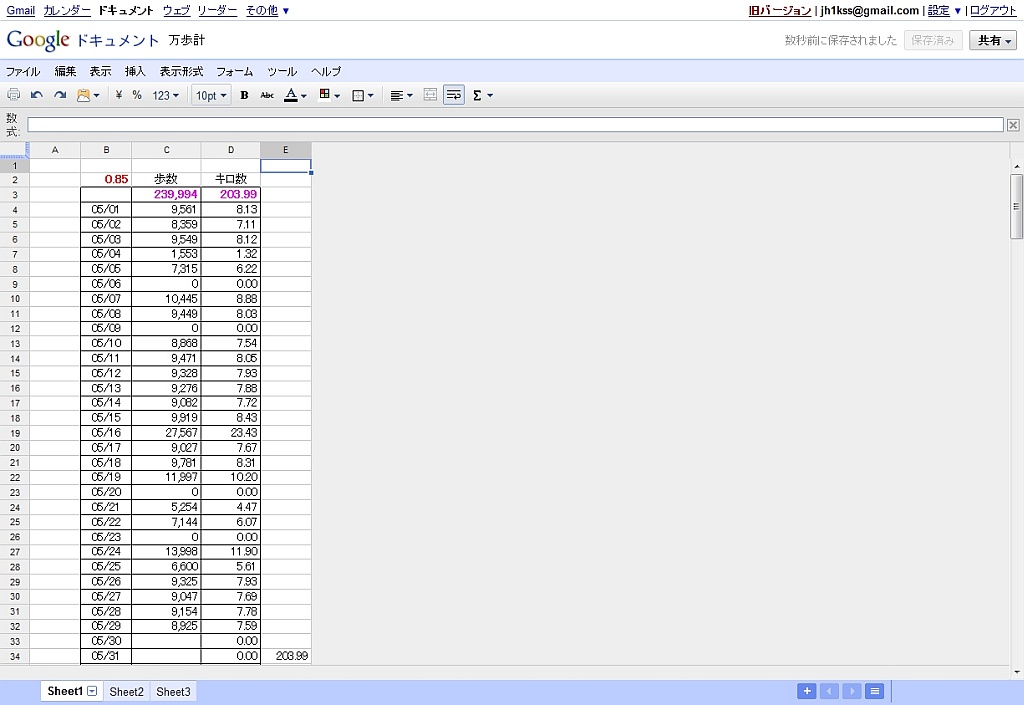This screenshot has width=1024, height=705.
Task: Redo the last undone action
Action: [60, 95]
